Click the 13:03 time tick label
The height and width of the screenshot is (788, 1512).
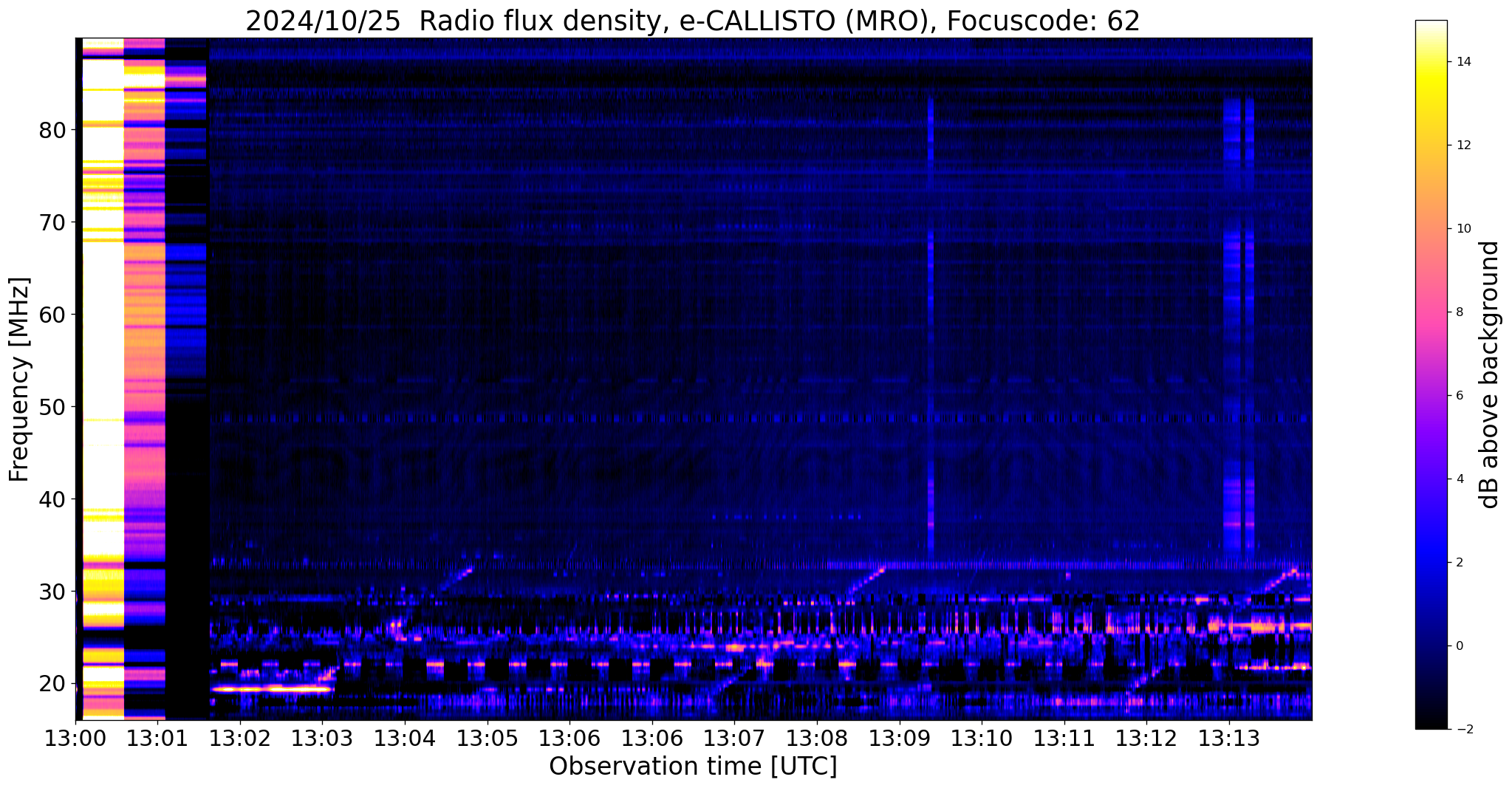point(323,738)
